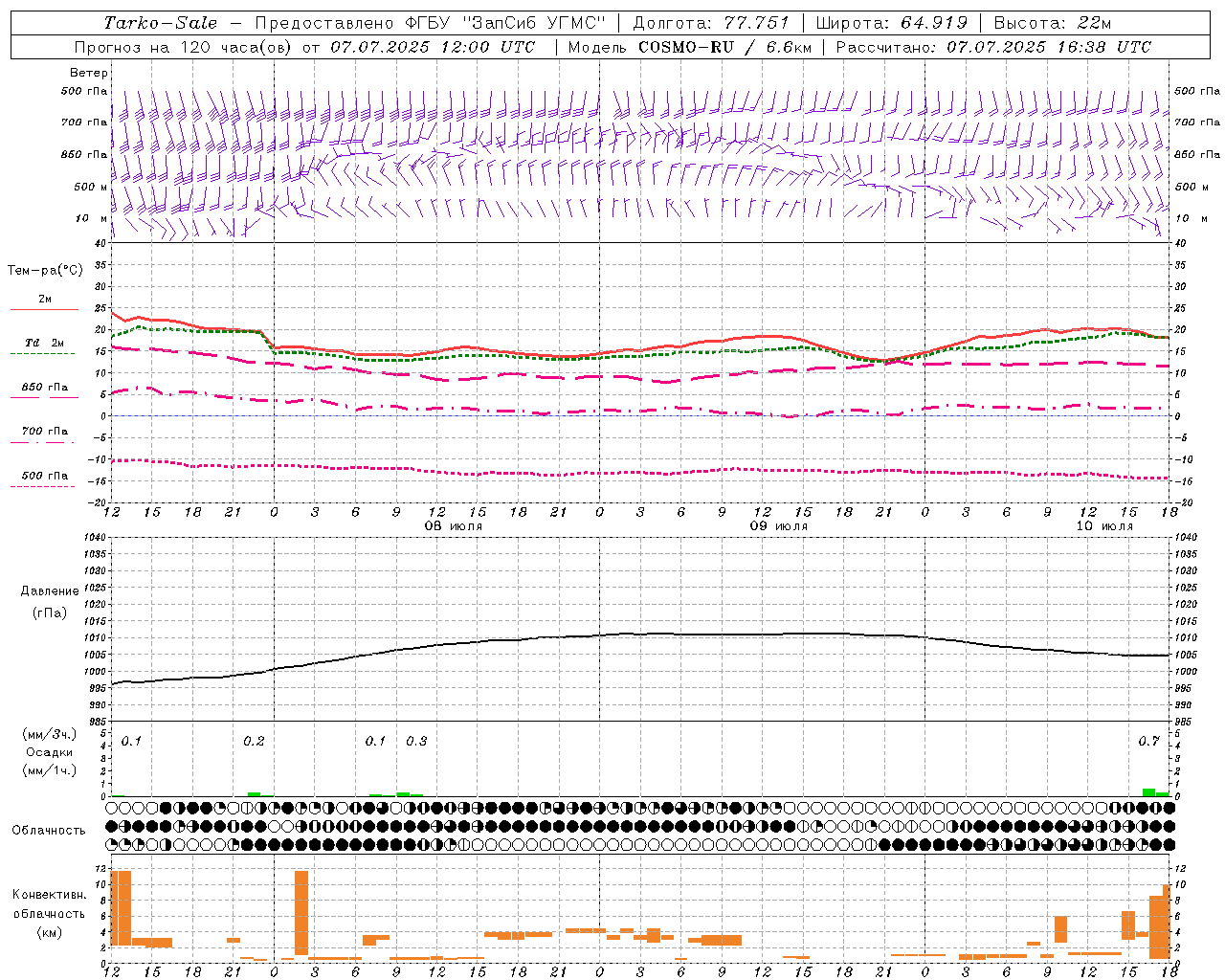Viewport: 1225px width, 980px height.
Task: Click the '700 гПа' temperature legend entry
Action: [44, 431]
